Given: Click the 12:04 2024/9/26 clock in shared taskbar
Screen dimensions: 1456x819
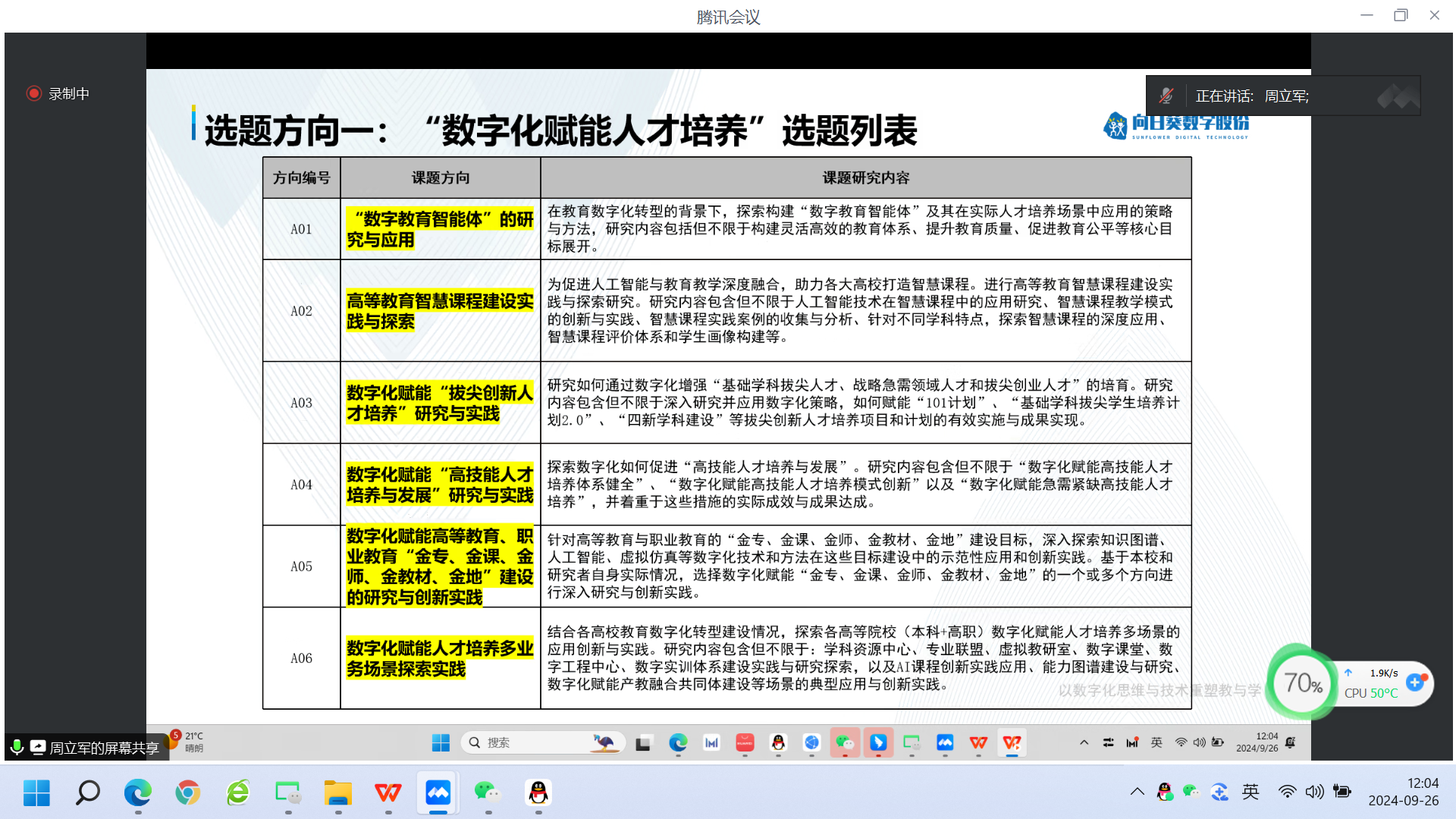Looking at the screenshot, I should pyautogui.click(x=1257, y=742).
